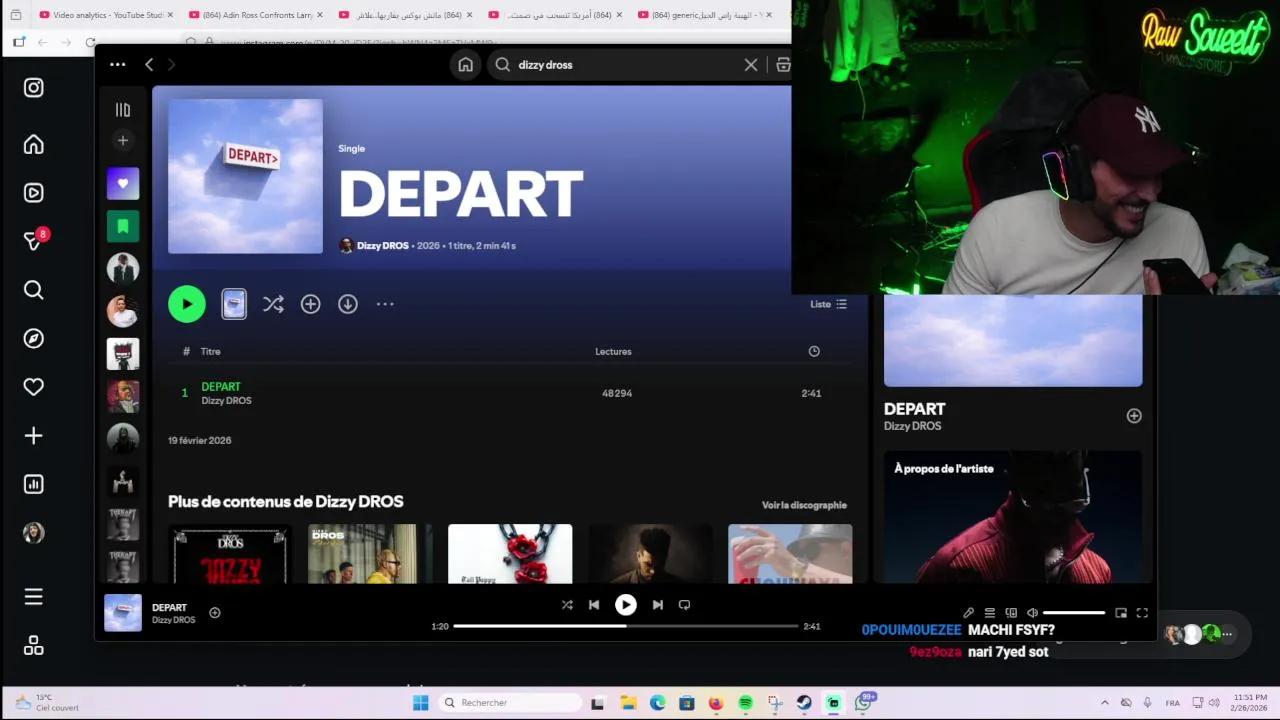Viewport: 1280px width, 720px height.
Task: Open Dizzy DROS link under track name
Action: pos(226,401)
